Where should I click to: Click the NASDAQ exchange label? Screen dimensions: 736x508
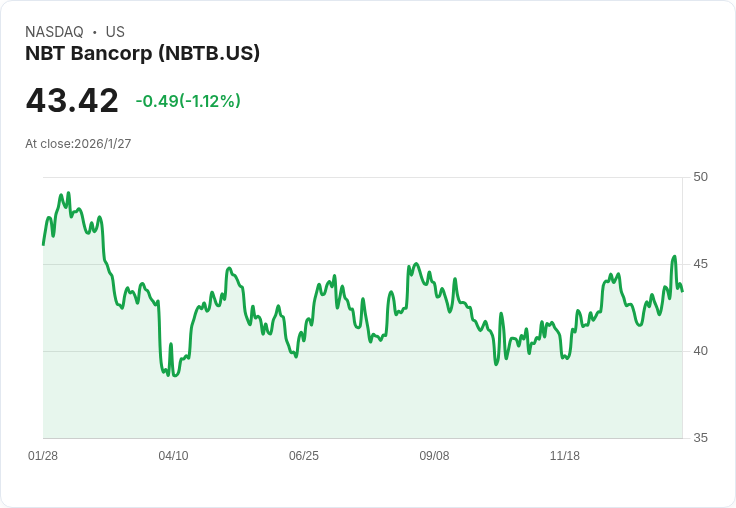(54, 32)
